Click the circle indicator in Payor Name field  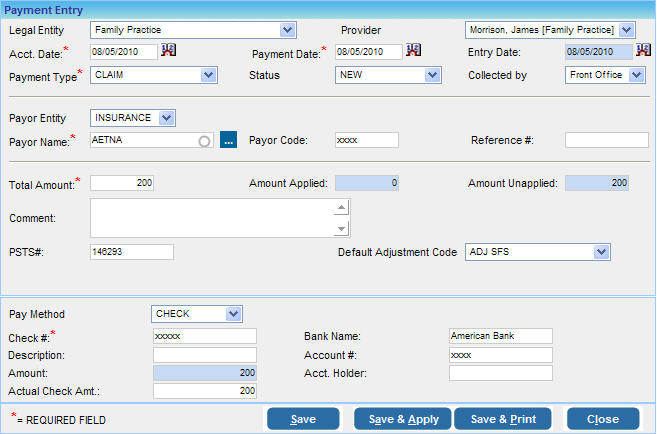[204, 141]
